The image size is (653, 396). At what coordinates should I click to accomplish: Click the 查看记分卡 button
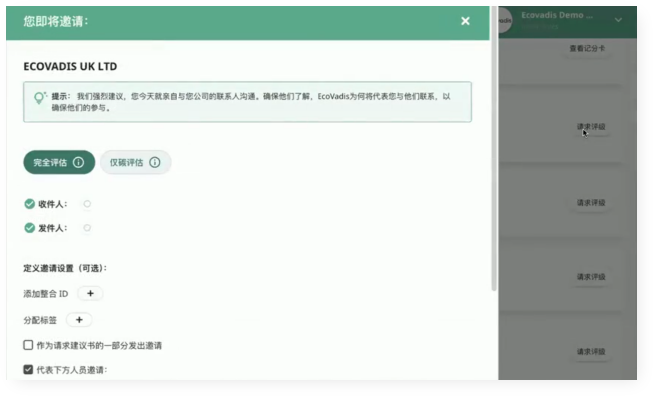pos(587,48)
